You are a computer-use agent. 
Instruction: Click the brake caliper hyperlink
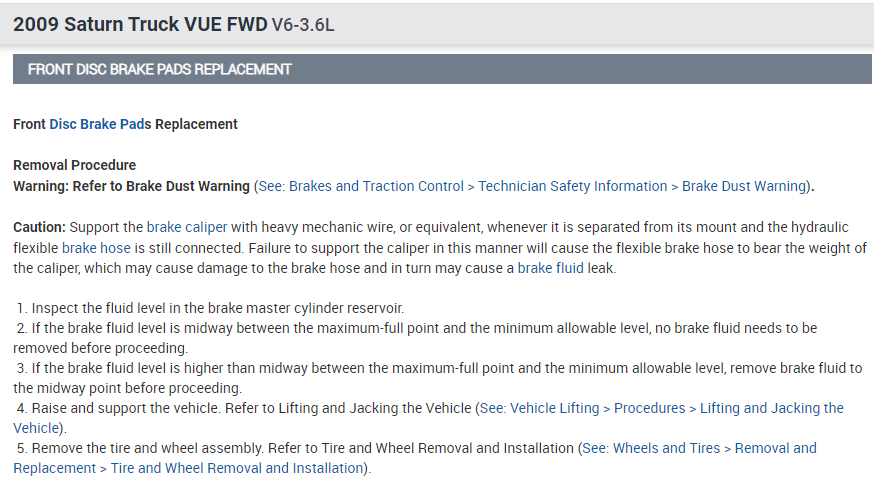(187, 227)
